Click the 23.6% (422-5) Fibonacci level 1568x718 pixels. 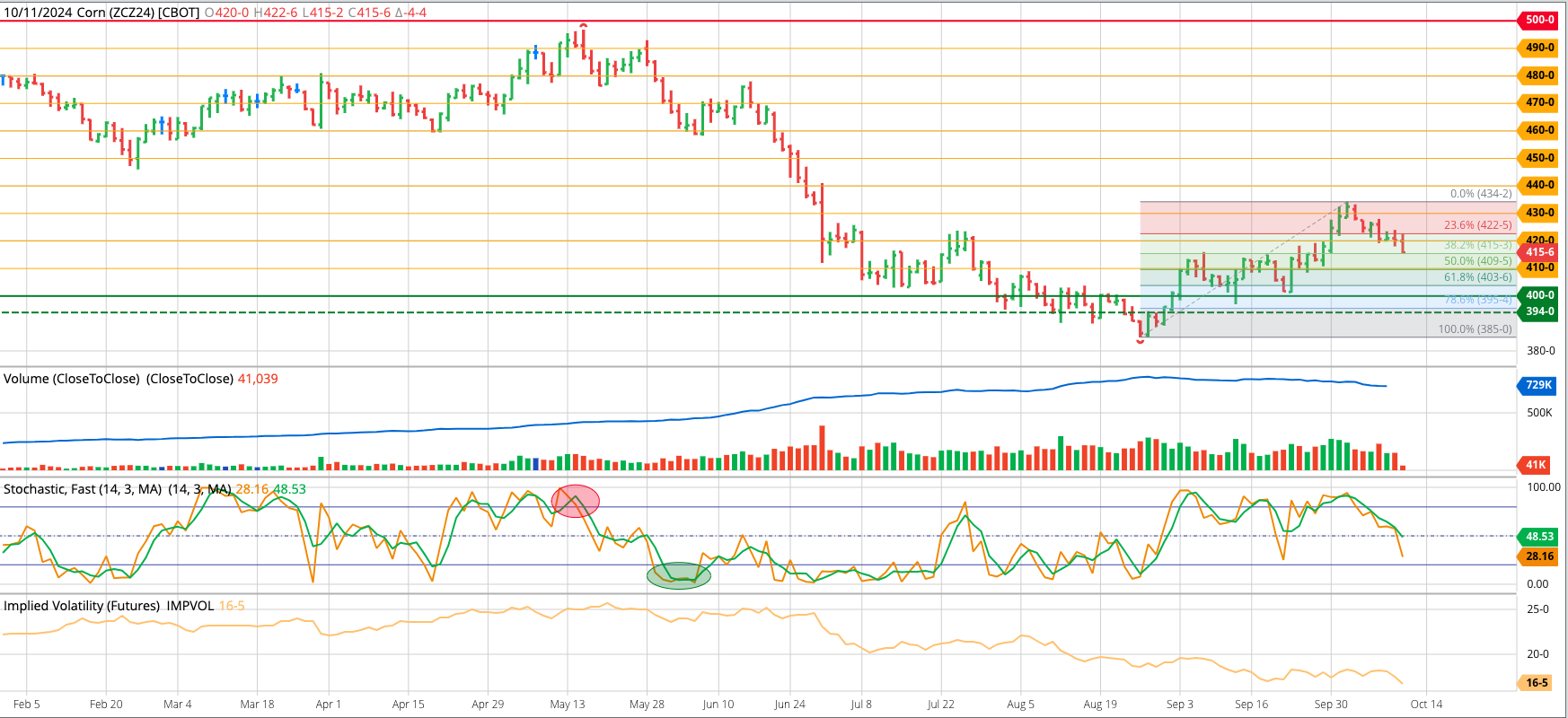pos(1477,225)
